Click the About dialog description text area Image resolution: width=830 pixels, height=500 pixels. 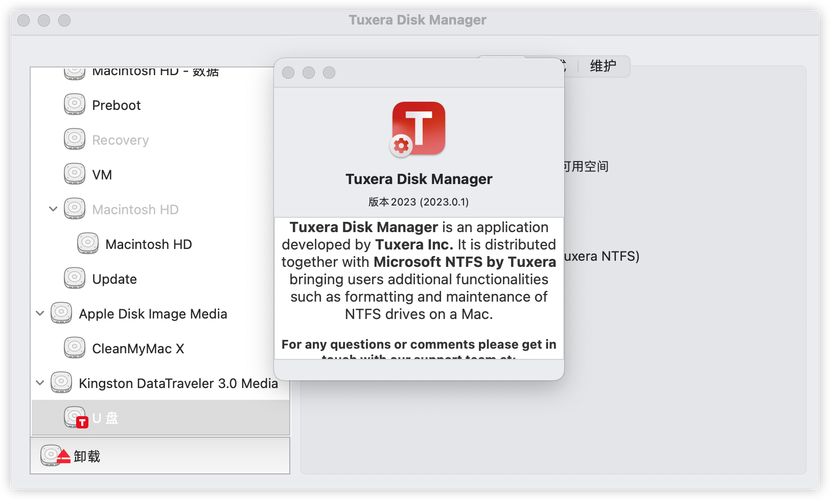419,288
